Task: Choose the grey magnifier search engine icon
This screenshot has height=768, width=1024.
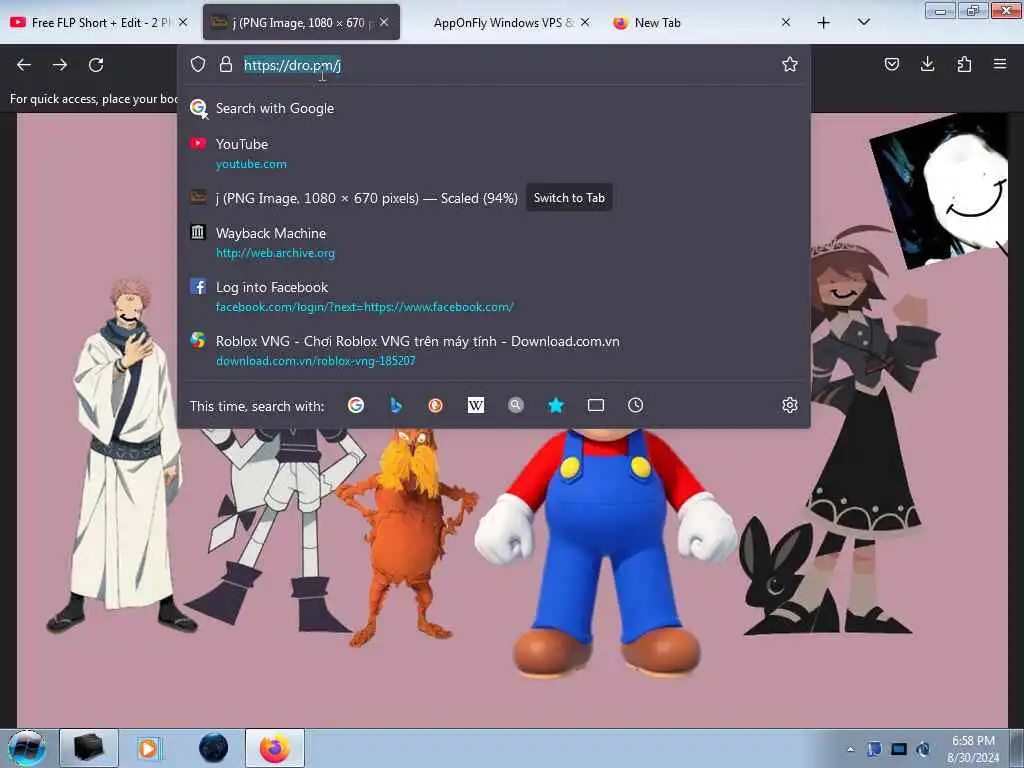Action: tap(516, 406)
